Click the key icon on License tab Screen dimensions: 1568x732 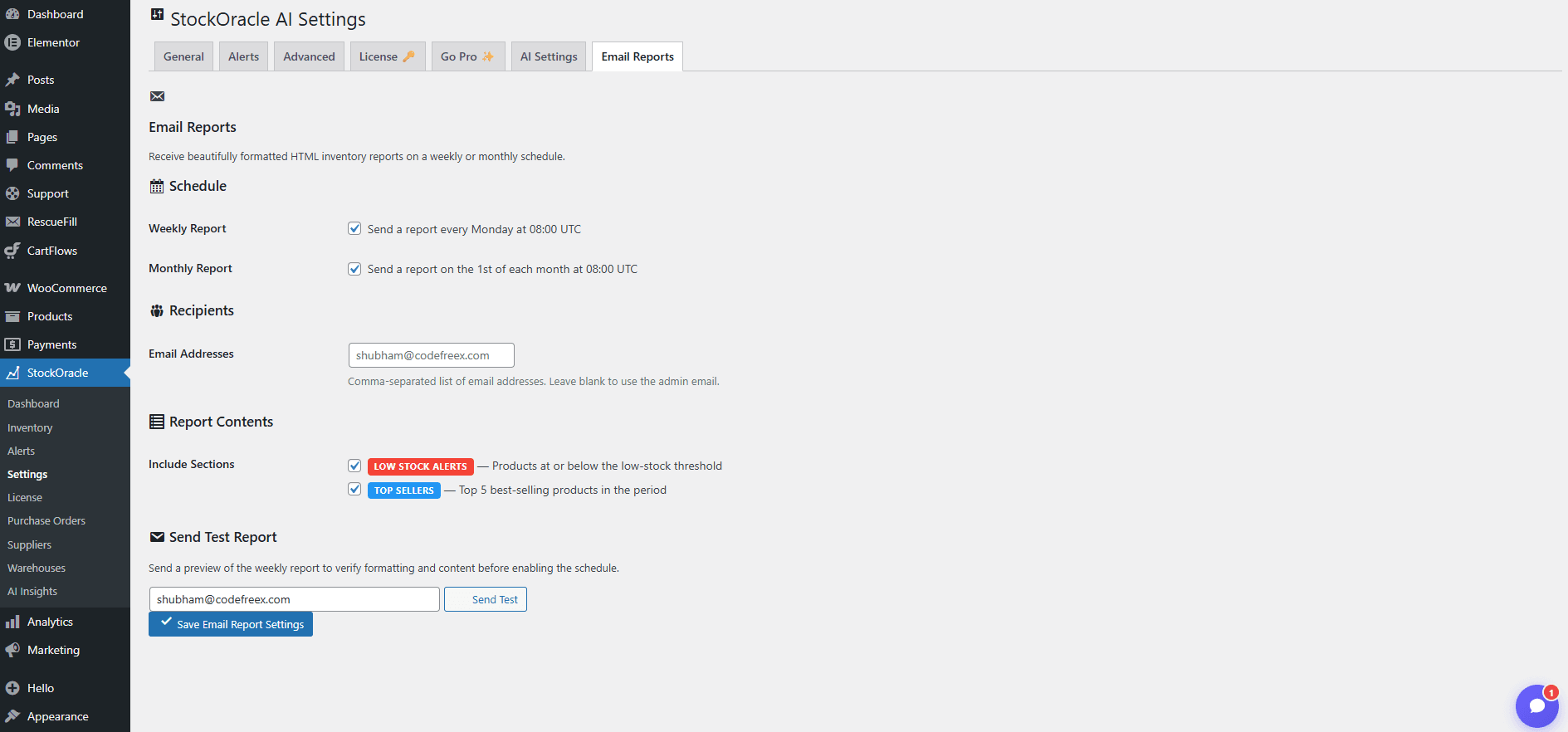click(408, 56)
